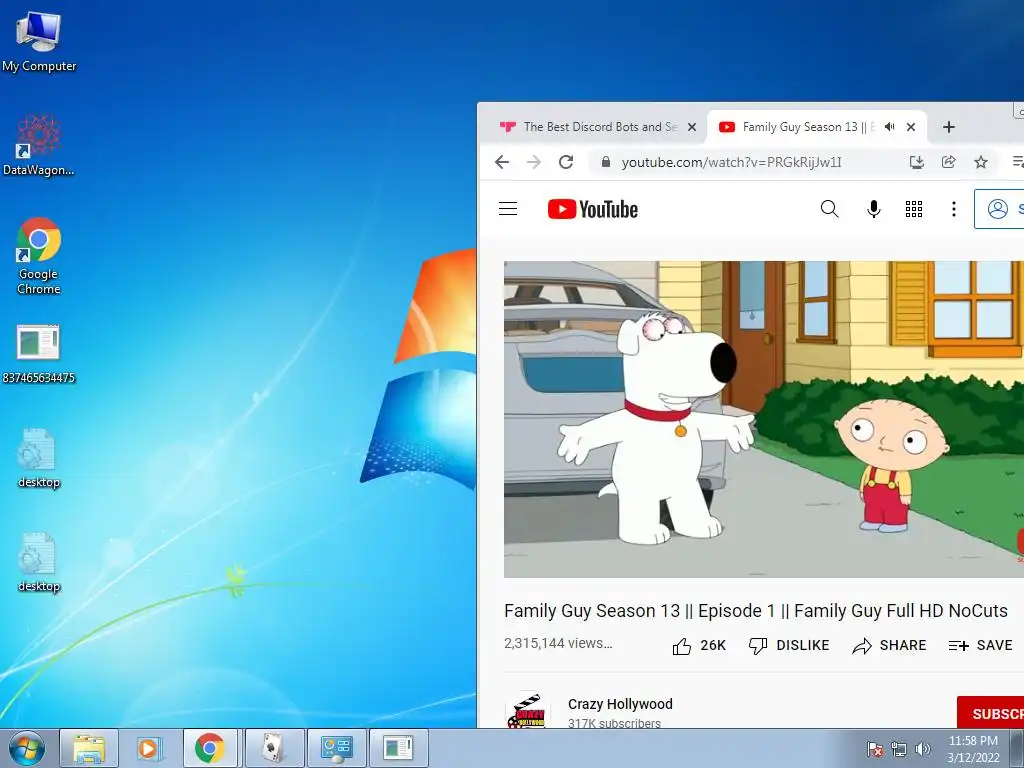
Task: Share the Family Guy video
Action: click(x=889, y=645)
